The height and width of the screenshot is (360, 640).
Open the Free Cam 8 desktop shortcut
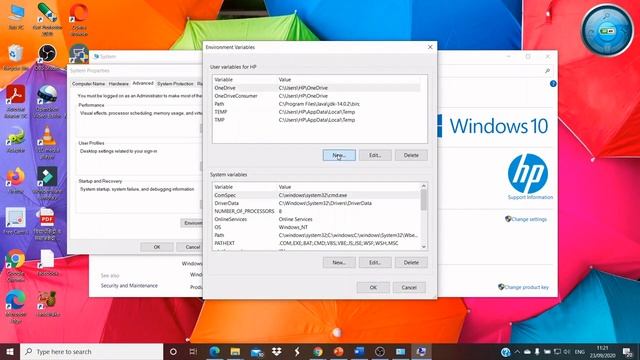[16, 221]
